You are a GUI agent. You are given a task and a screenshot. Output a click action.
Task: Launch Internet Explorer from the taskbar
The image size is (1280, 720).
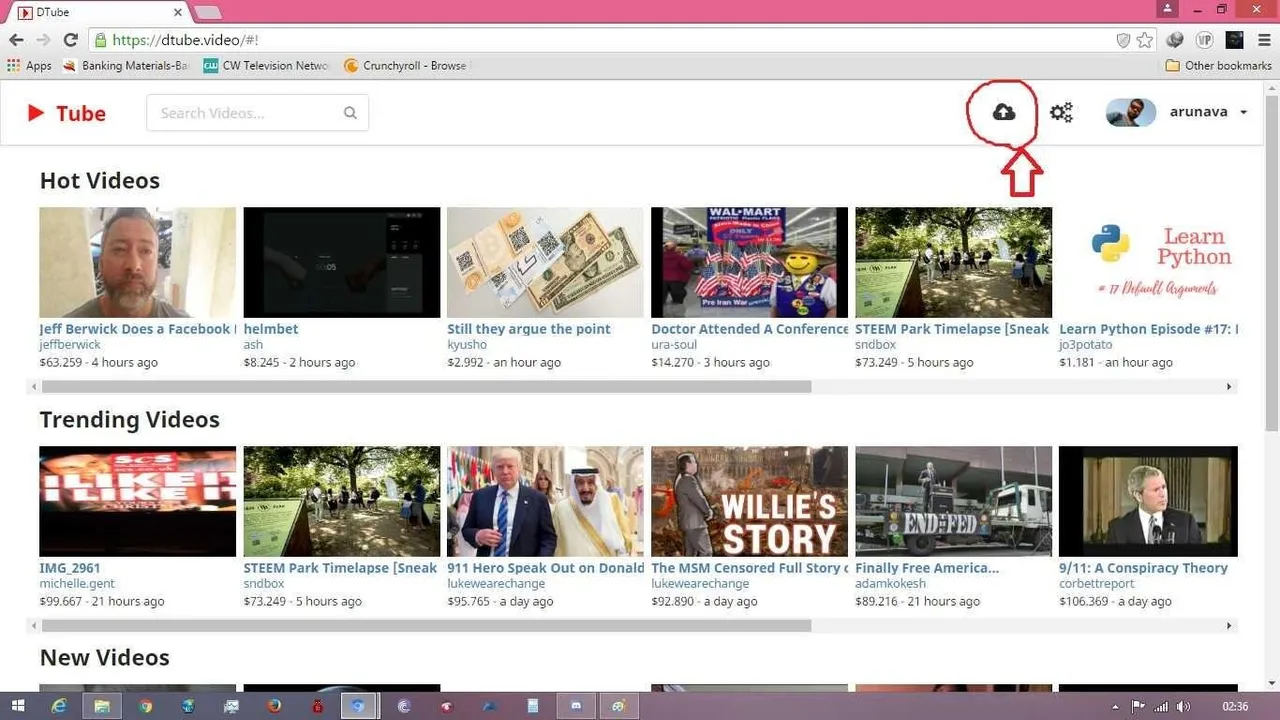point(59,706)
